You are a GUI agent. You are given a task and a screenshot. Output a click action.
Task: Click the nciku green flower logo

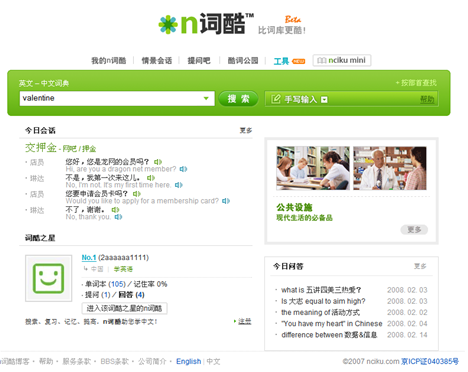[168, 25]
